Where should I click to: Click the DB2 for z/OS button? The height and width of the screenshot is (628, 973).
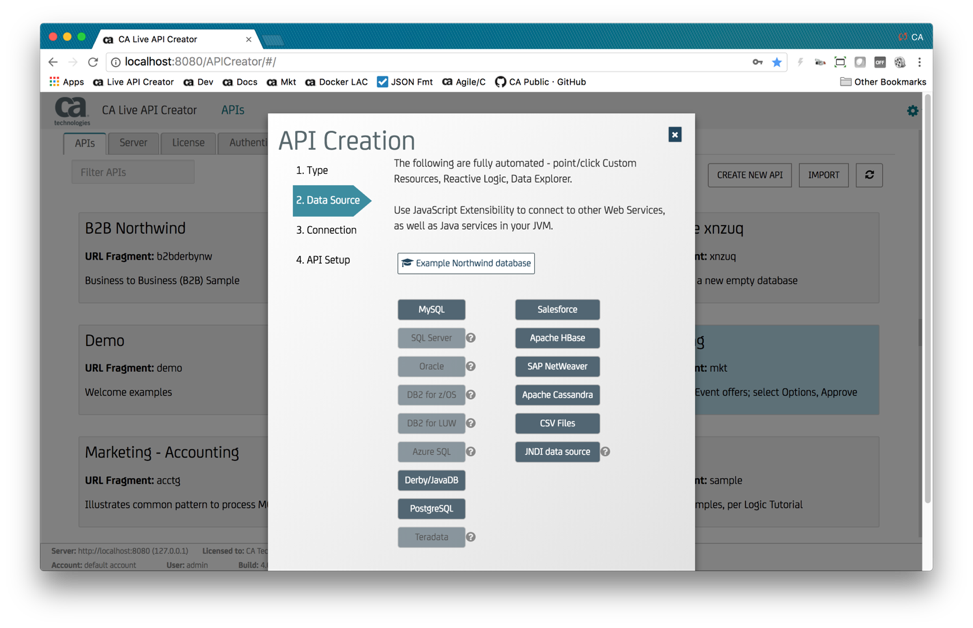(431, 395)
